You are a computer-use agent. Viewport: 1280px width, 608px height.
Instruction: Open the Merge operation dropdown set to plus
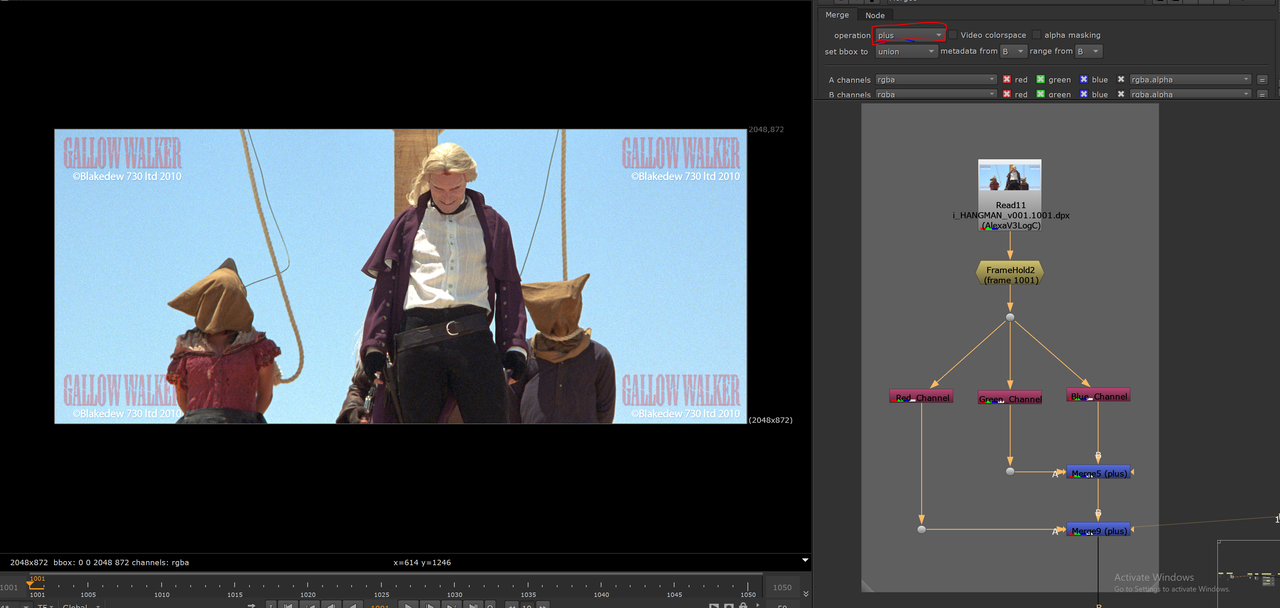pyautogui.click(x=909, y=35)
